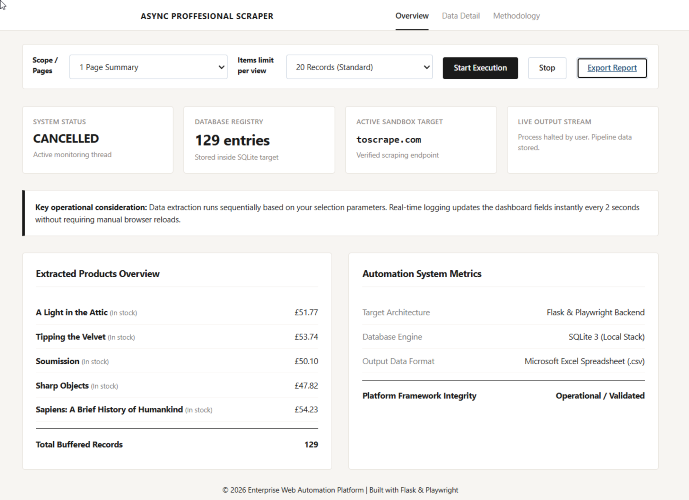Click the Operational / Validated status
Viewport: 689px width, 500px height.
[600, 396]
